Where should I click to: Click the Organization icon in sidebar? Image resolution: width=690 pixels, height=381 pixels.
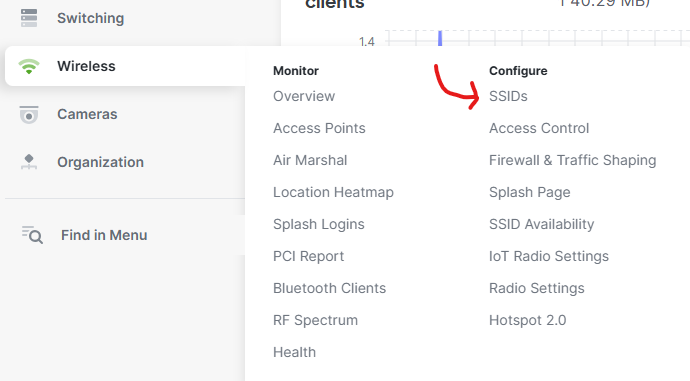[x=29, y=162]
